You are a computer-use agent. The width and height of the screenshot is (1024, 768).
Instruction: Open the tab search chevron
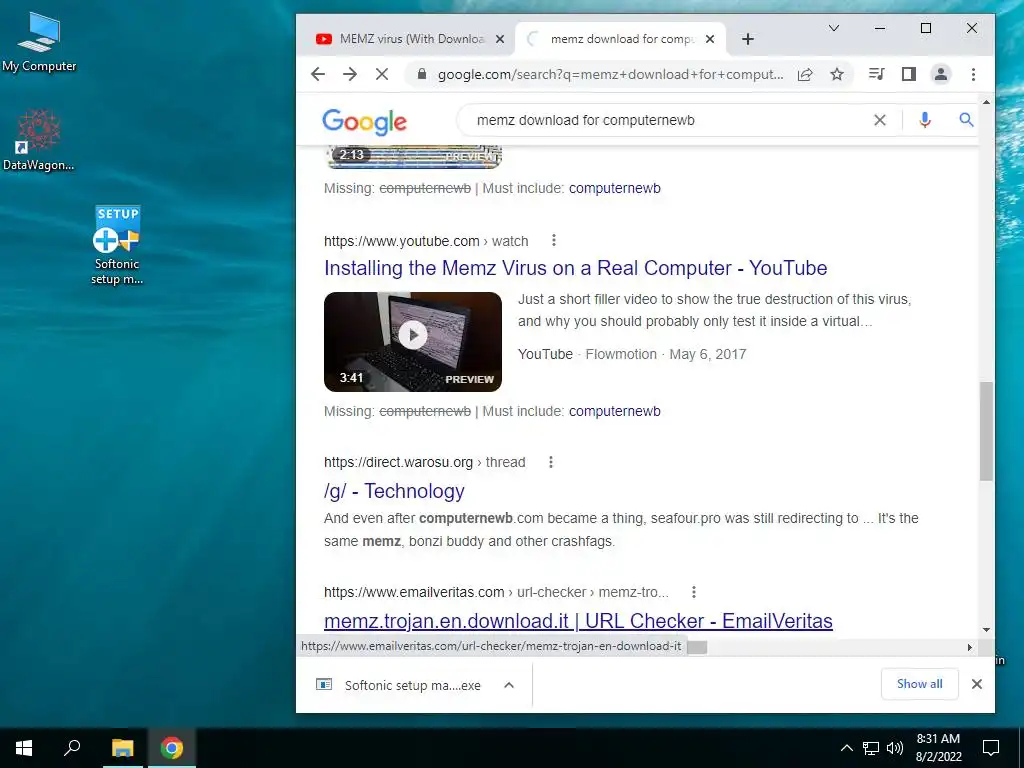(x=833, y=28)
